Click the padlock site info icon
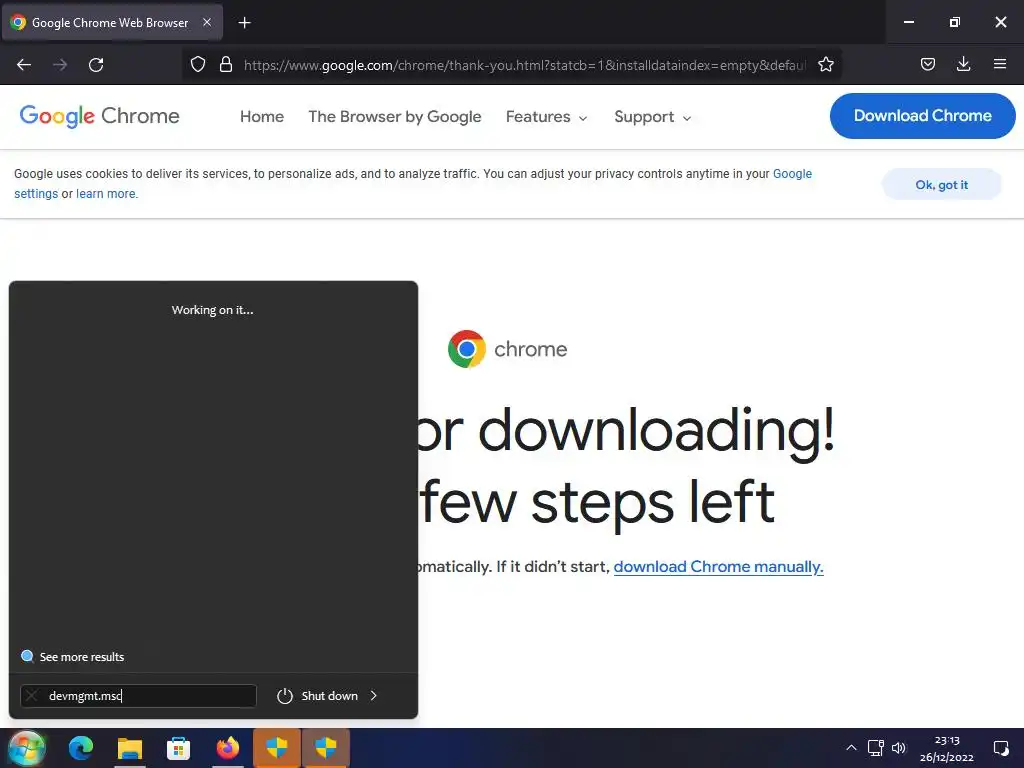 (x=226, y=65)
